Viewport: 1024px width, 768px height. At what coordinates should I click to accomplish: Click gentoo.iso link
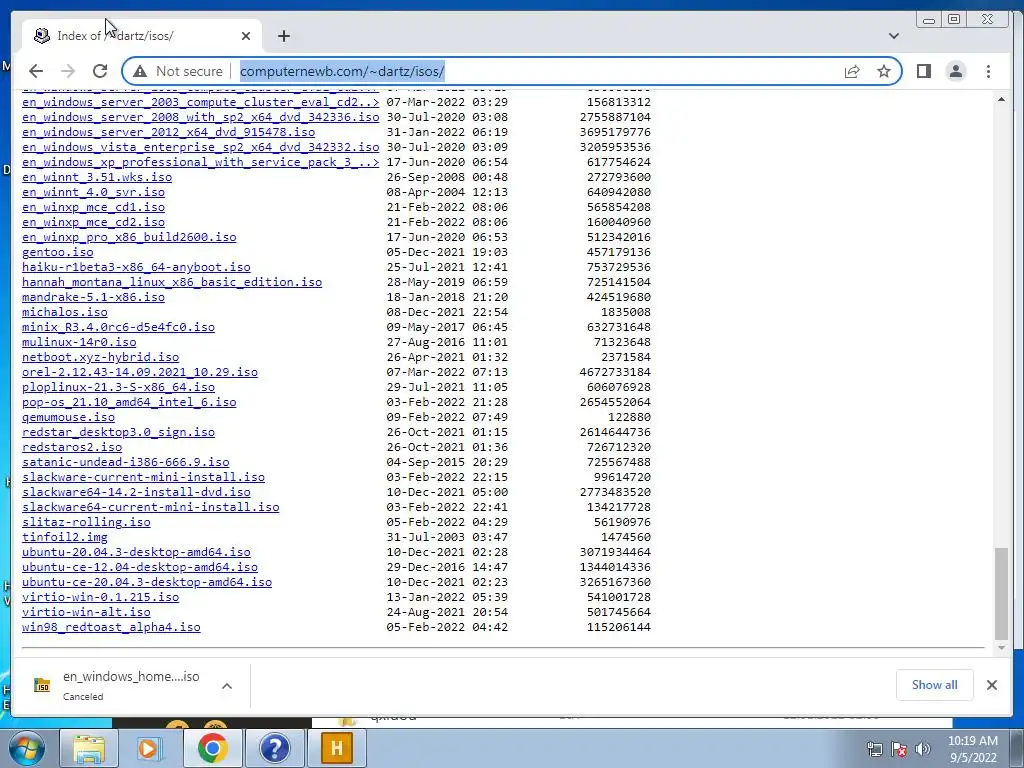[57, 252]
